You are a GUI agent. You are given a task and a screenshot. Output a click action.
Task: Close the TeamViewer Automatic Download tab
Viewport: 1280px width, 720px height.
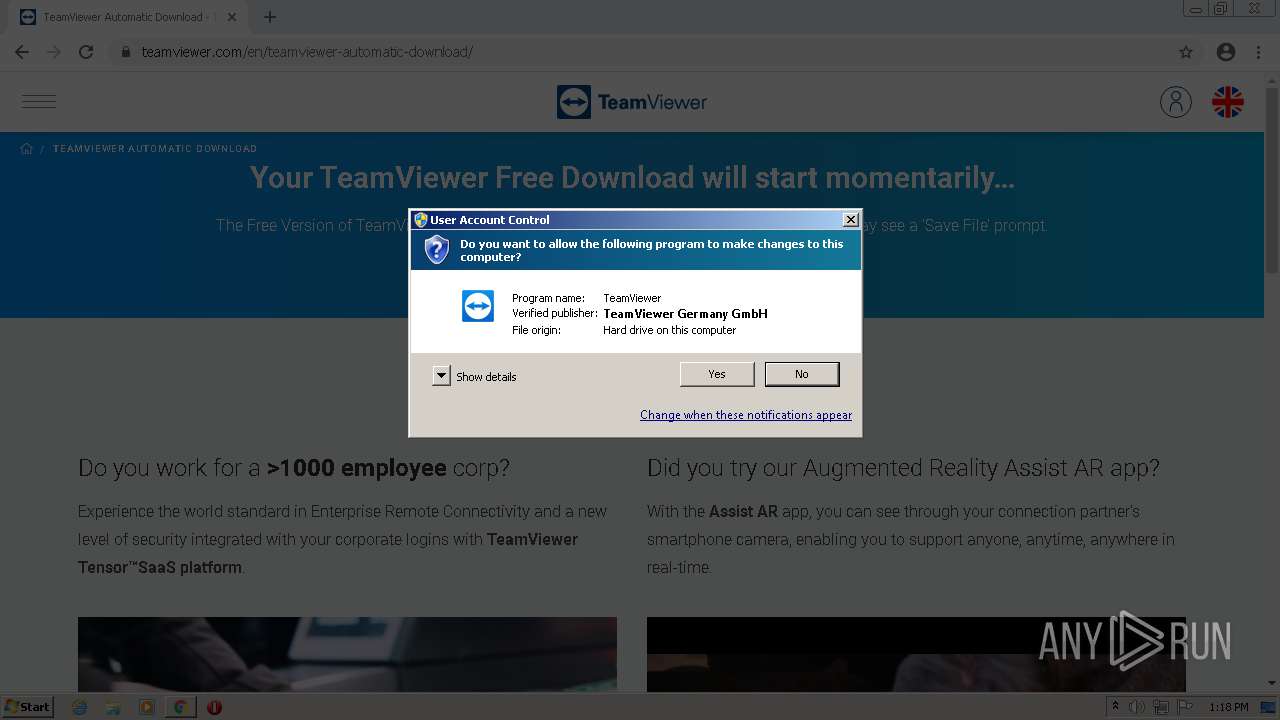click(x=232, y=17)
